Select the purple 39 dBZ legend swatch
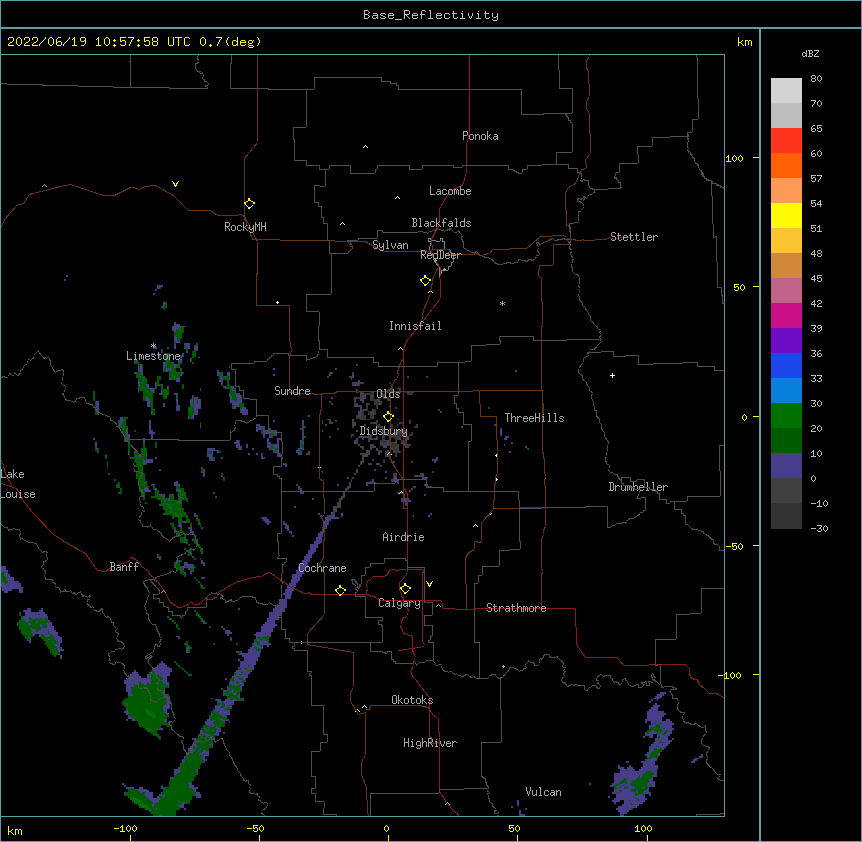 (786, 340)
